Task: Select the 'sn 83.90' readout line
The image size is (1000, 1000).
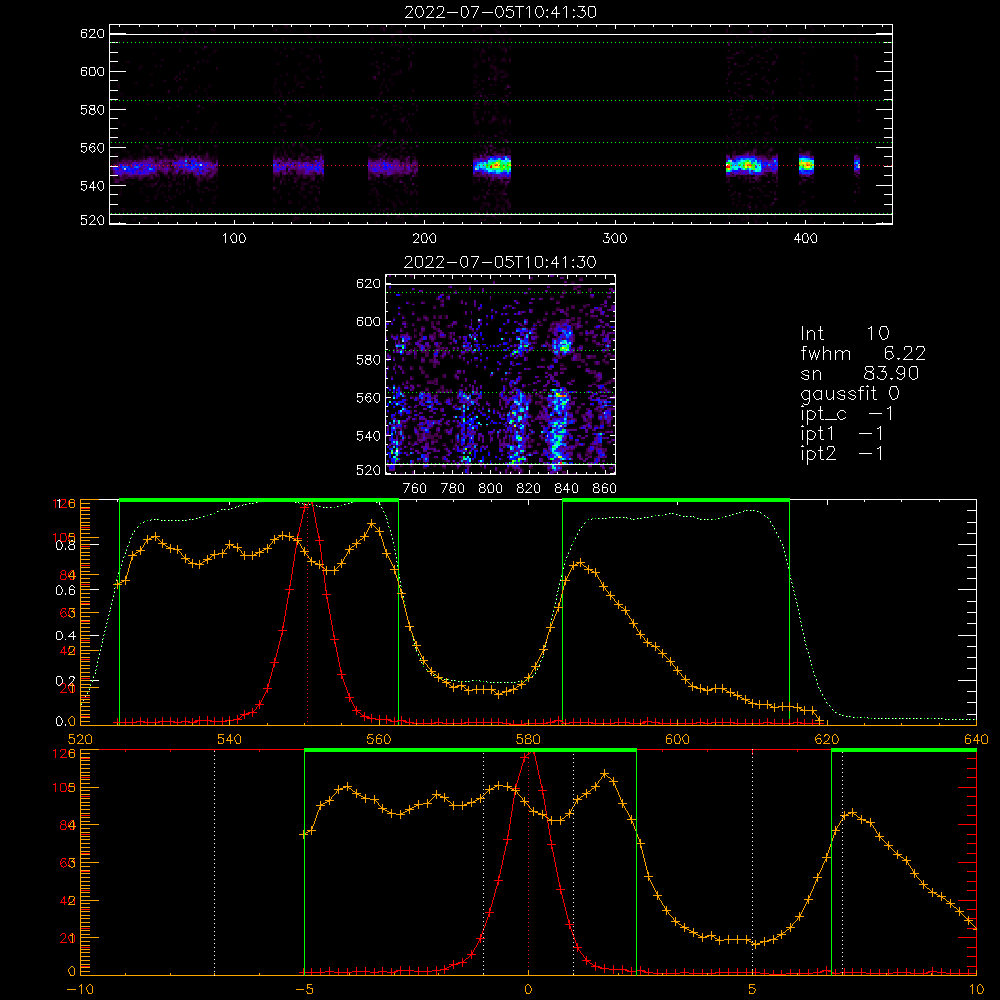Action: click(x=860, y=373)
